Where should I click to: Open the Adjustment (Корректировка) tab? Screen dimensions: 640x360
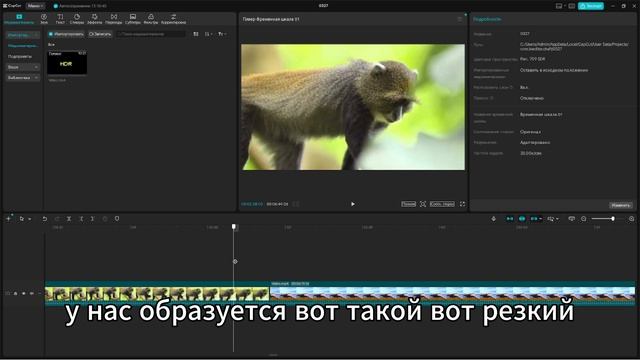coord(173,19)
